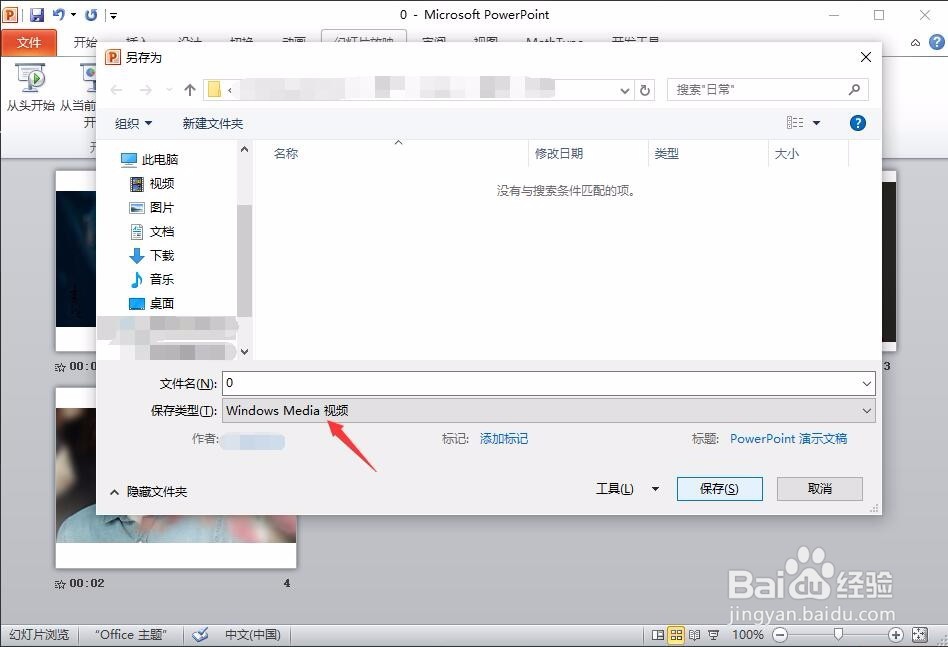Click the 100% zoom level

coord(747,634)
